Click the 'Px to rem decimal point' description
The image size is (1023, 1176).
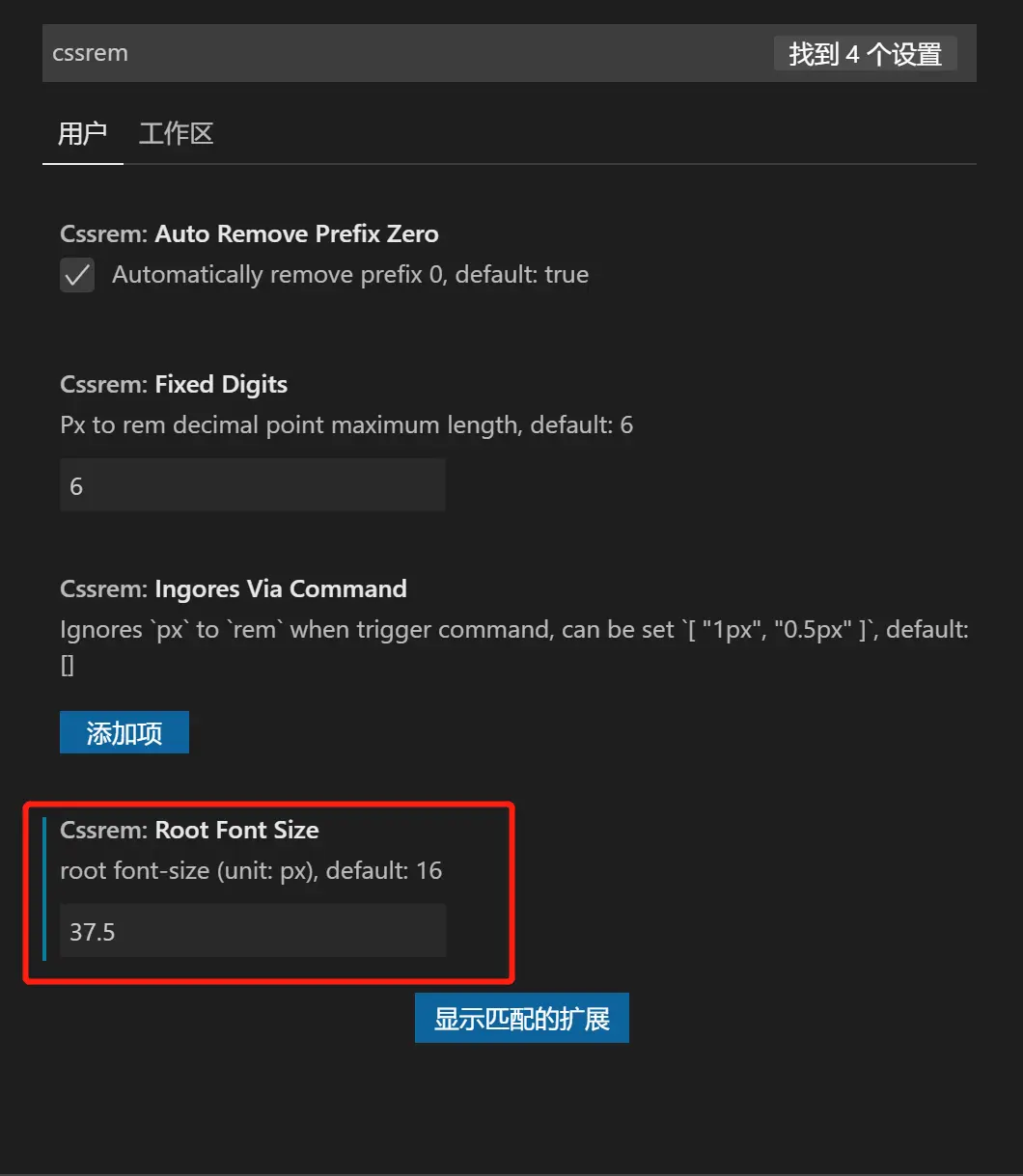click(346, 425)
